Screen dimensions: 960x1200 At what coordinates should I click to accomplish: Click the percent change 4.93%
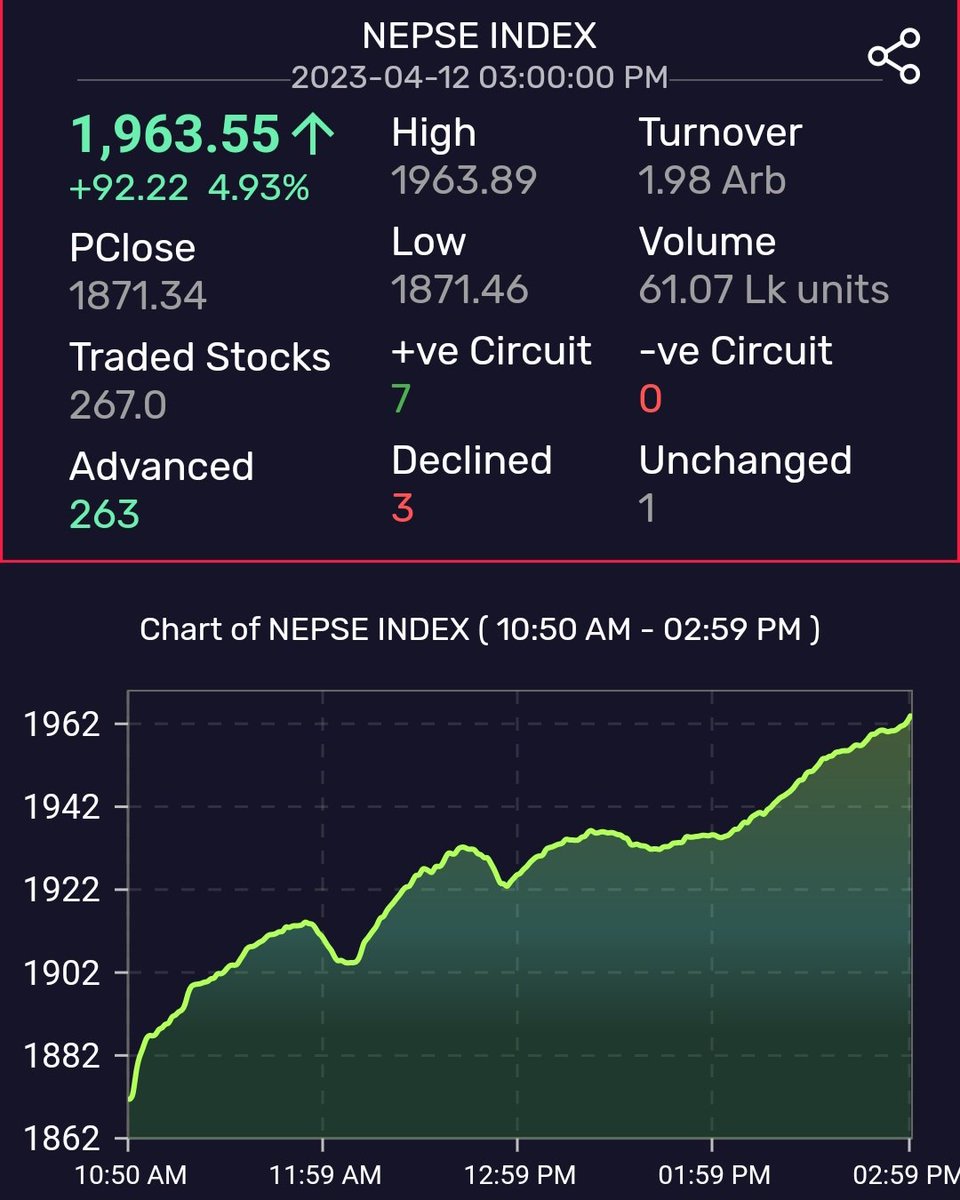259,188
